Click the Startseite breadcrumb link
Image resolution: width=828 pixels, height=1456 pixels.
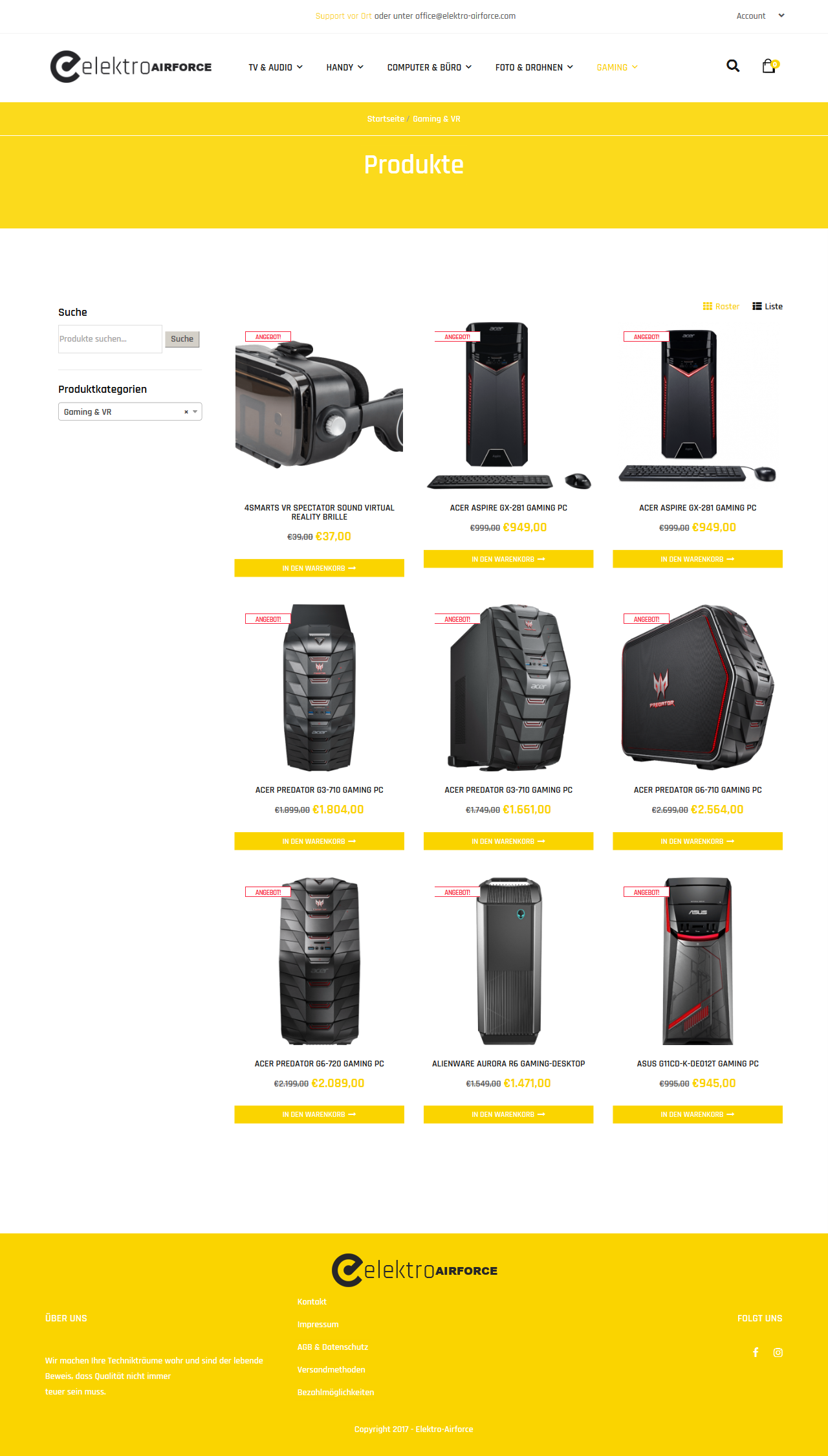click(386, 119)
